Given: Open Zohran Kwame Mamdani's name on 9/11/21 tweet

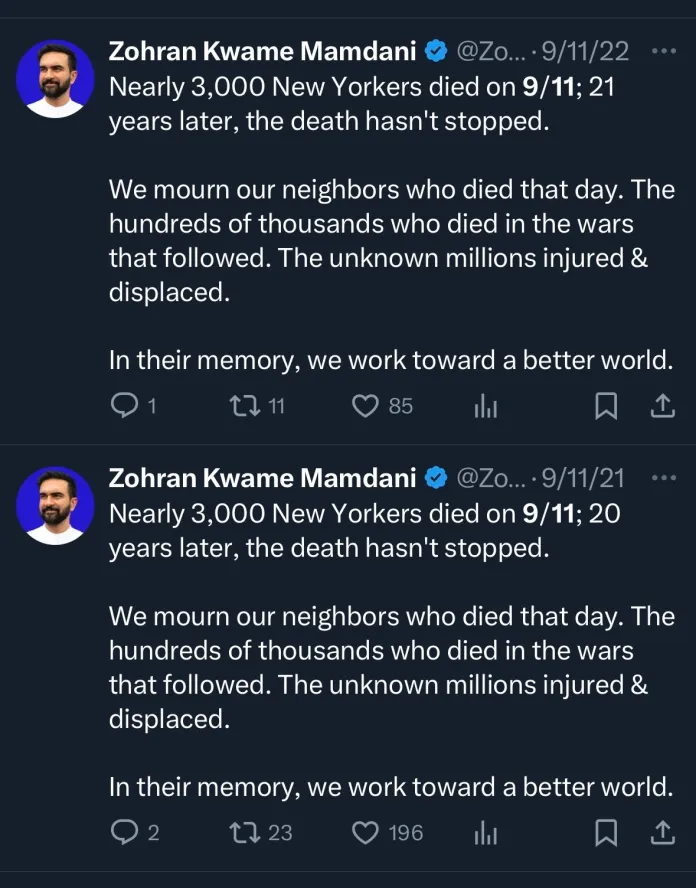Looking at the screenshot, I should (262, 478).
